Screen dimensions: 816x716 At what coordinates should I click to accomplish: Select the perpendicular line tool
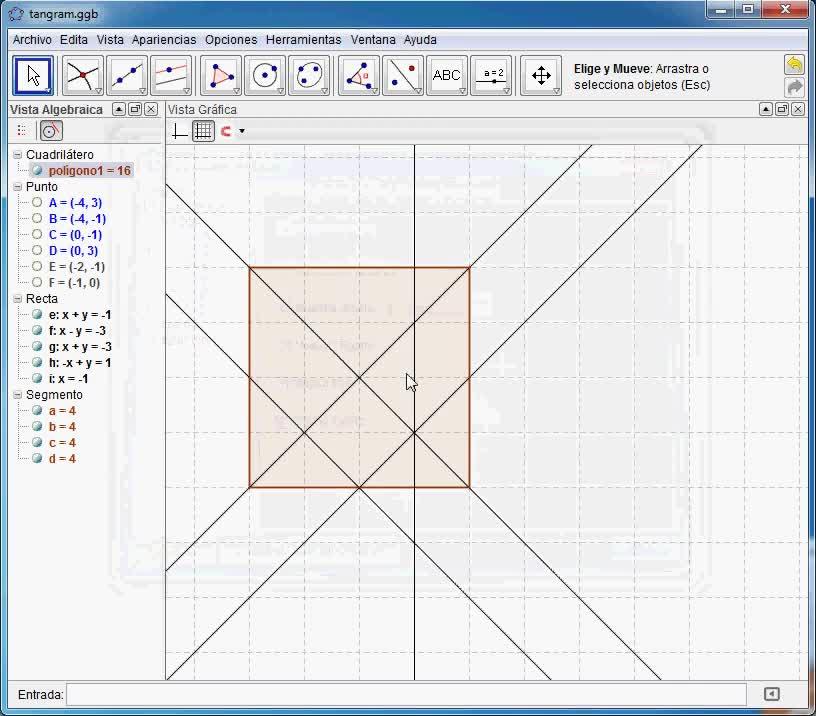coord(172,75)
